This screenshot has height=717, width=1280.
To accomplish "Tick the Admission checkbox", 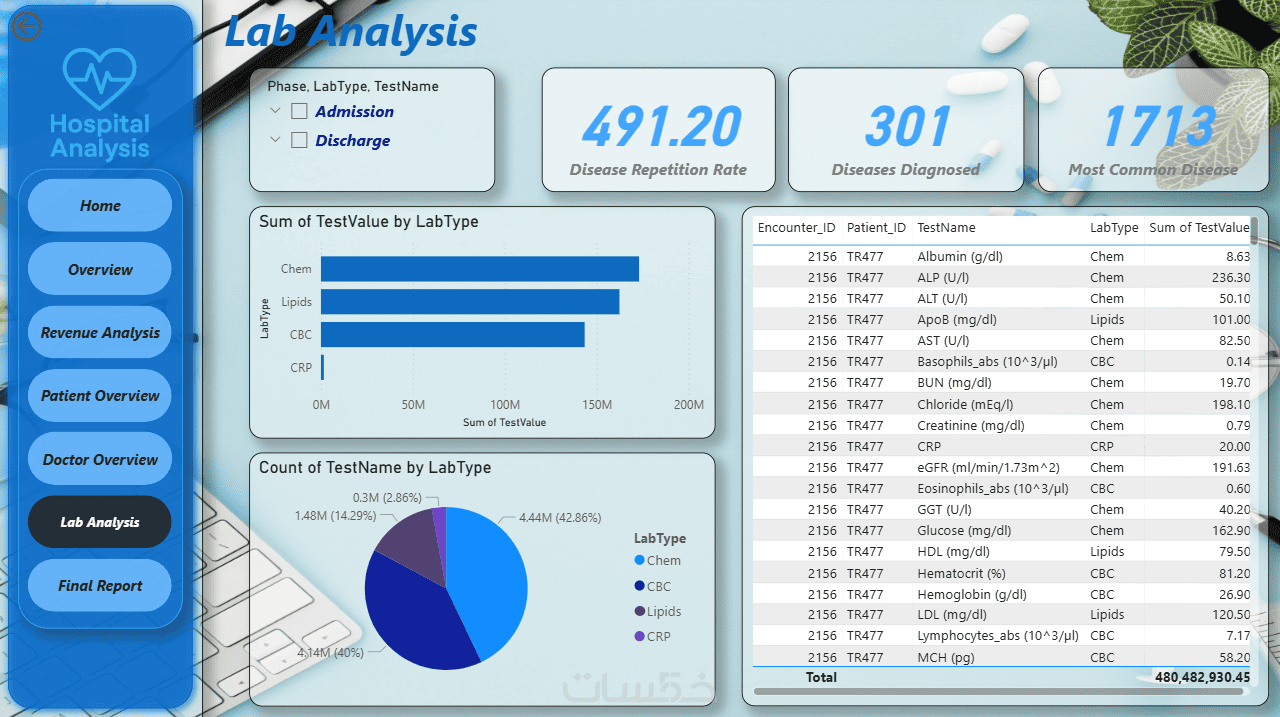I will tap(299, 112).
